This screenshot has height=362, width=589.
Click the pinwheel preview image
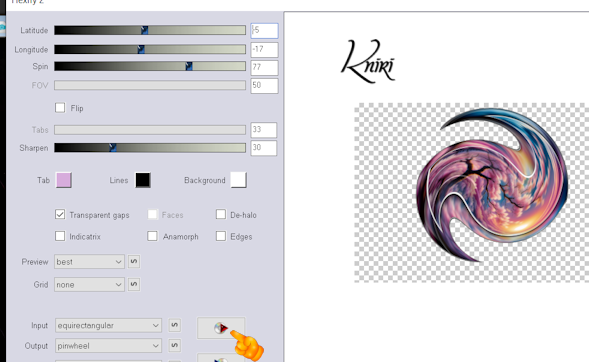[x=492, y=185]
